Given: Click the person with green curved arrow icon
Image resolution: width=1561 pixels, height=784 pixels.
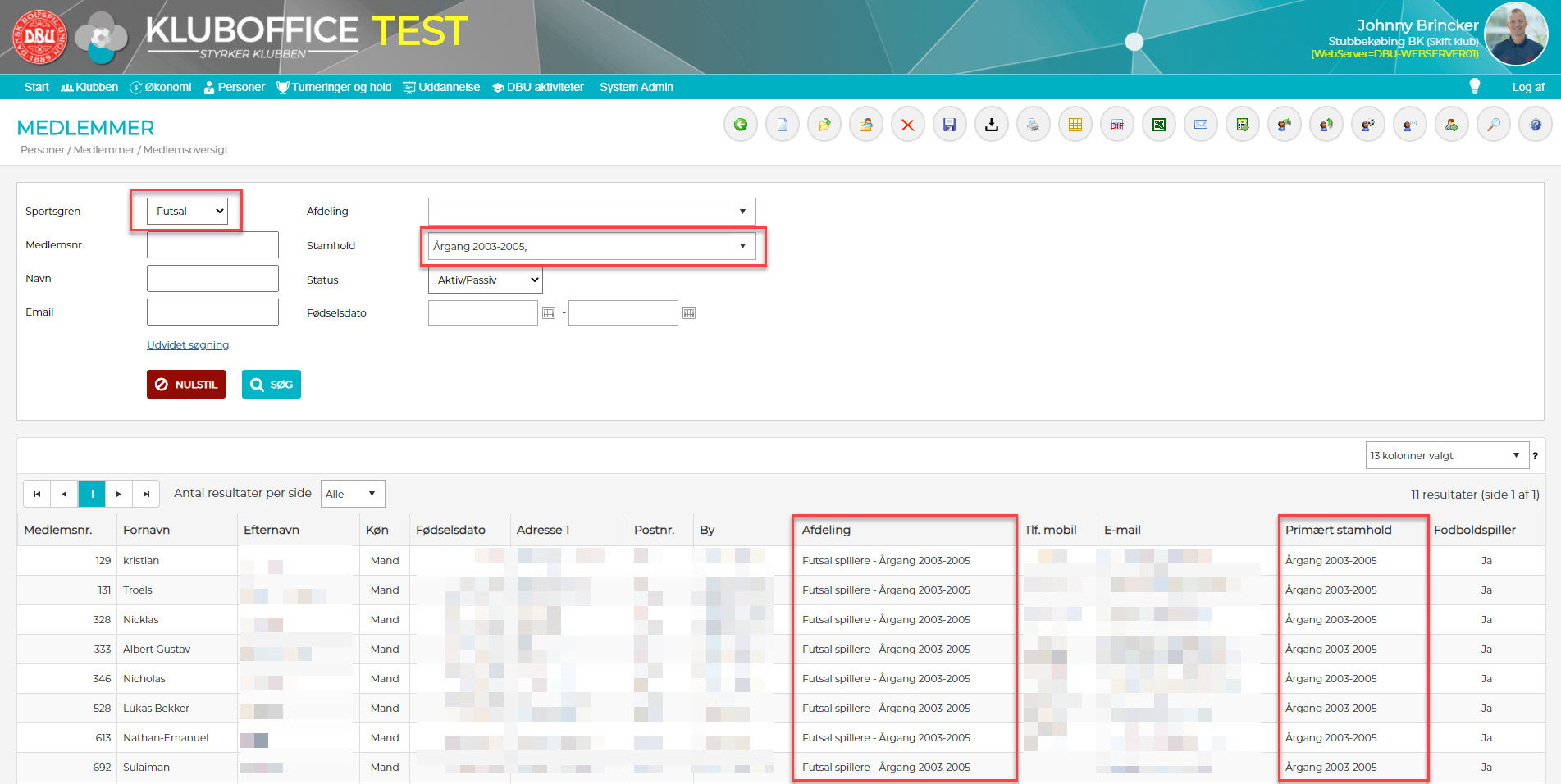Looking at the screenshot, I should 1285,125.
